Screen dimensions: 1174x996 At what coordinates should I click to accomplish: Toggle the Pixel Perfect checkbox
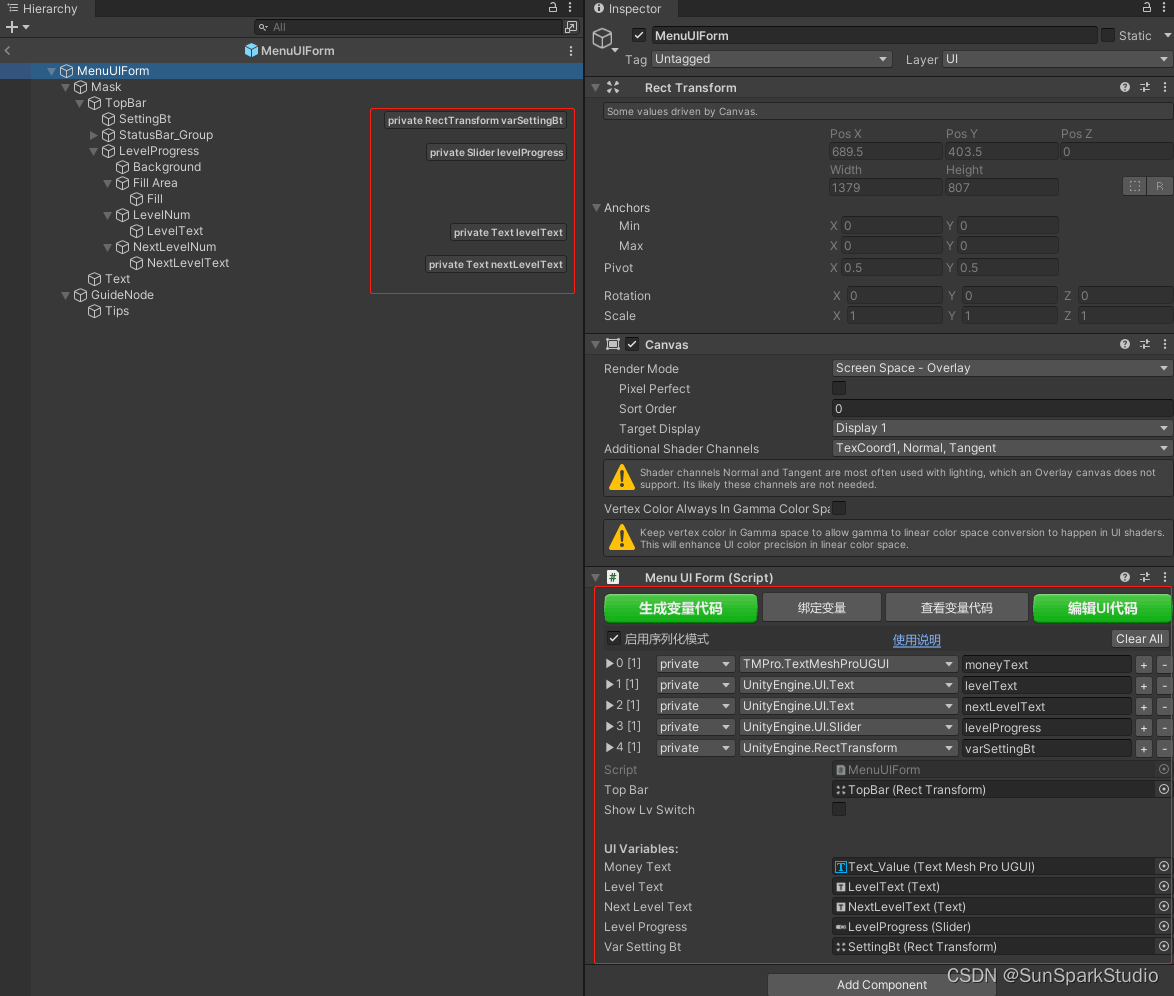pyautogui.click(x=839, y=389)
